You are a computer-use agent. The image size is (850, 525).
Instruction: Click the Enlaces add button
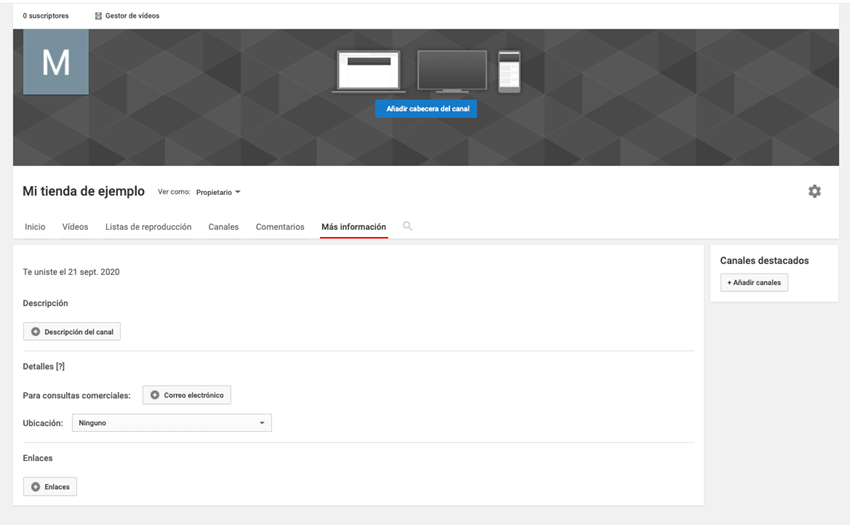(50, 486)
